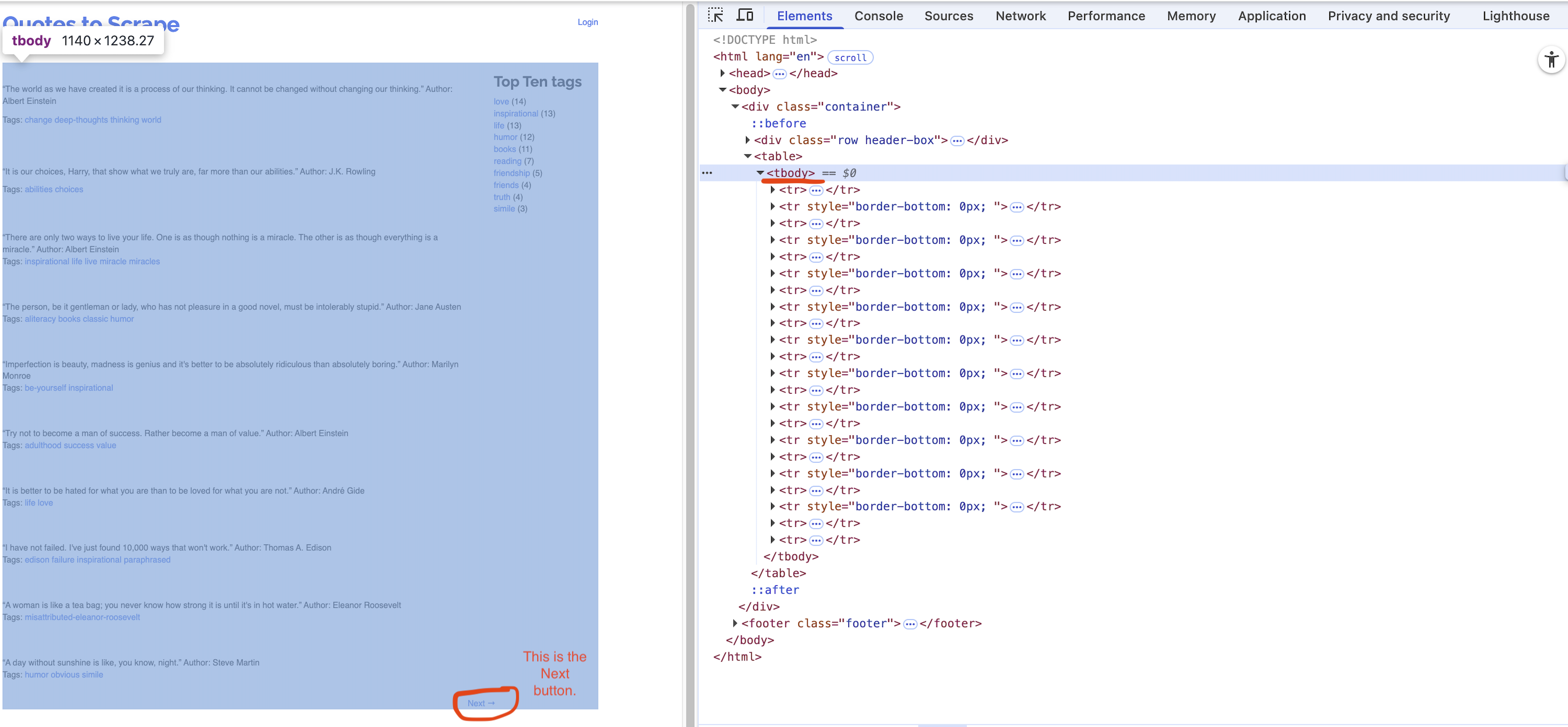The image size is (1568, 727).
Task: Open the Network tab
Action: (1020, 16)
